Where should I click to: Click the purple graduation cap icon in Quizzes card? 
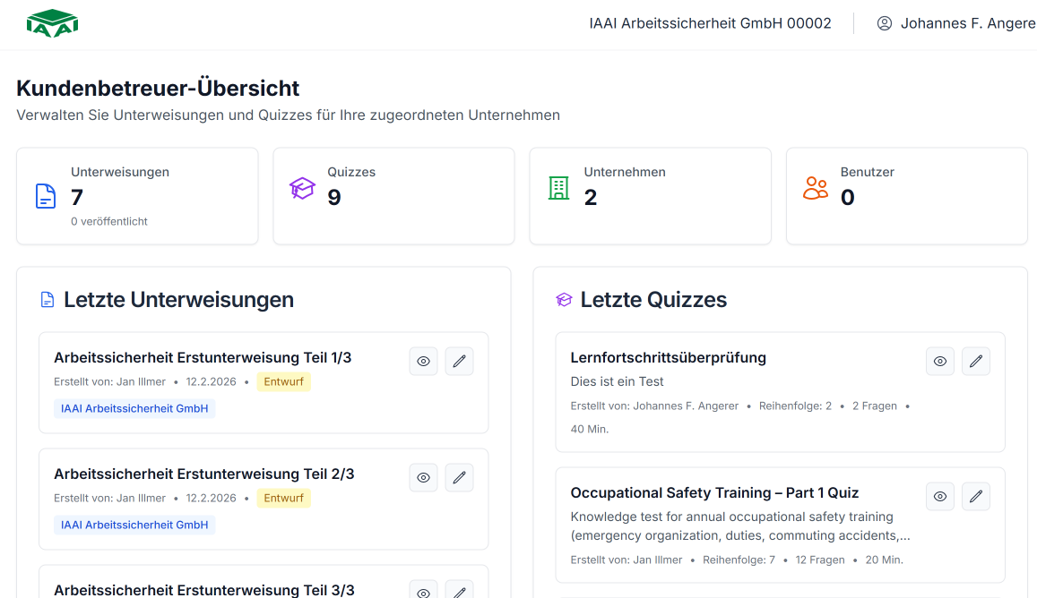click(x=302, y=189)
